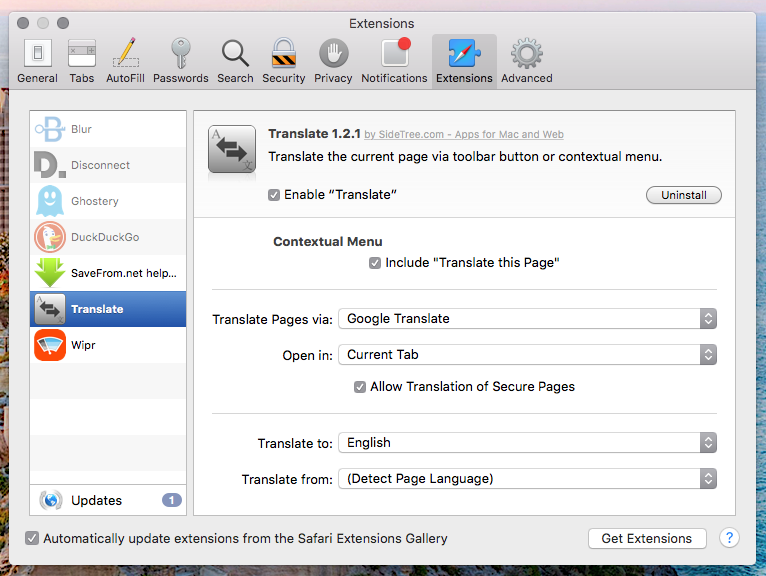Switch to the General tab label
Viewport: 766px width, 576px height.
click(x=38, y=78)
